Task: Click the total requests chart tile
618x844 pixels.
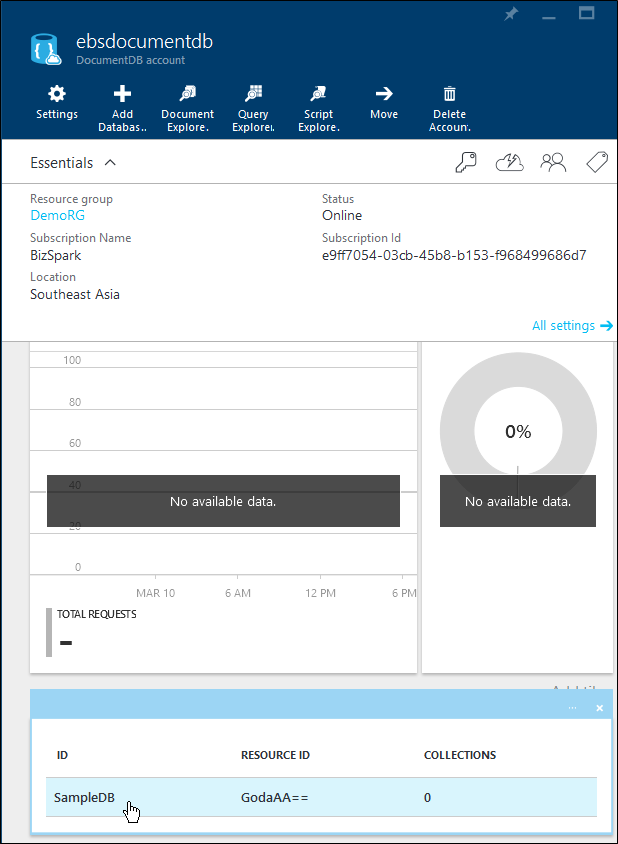Action: (x=223, y=507)
